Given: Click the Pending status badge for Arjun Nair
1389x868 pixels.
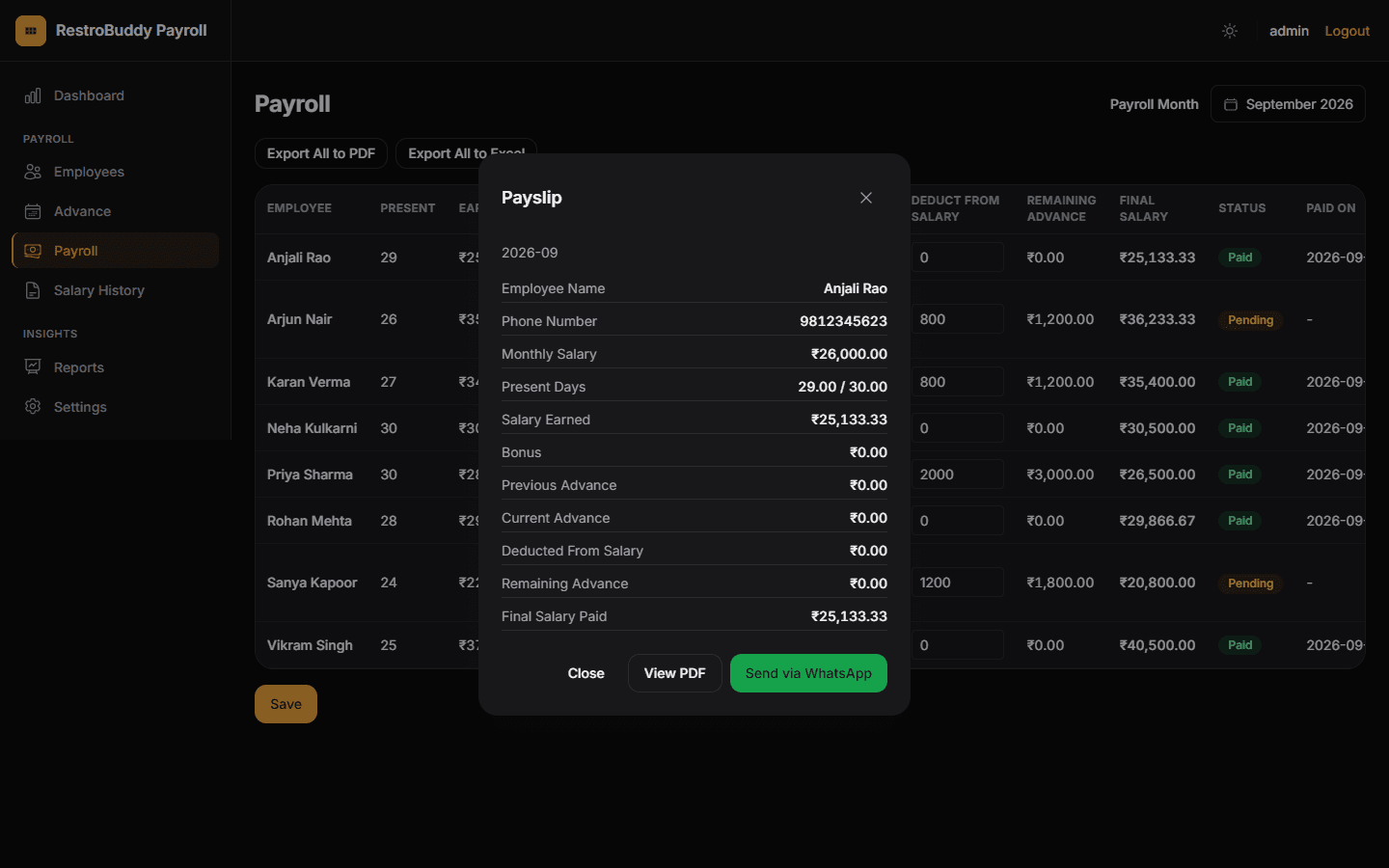Looking at the screenshot, I should pyautogui.click(x=1250, y=320).
